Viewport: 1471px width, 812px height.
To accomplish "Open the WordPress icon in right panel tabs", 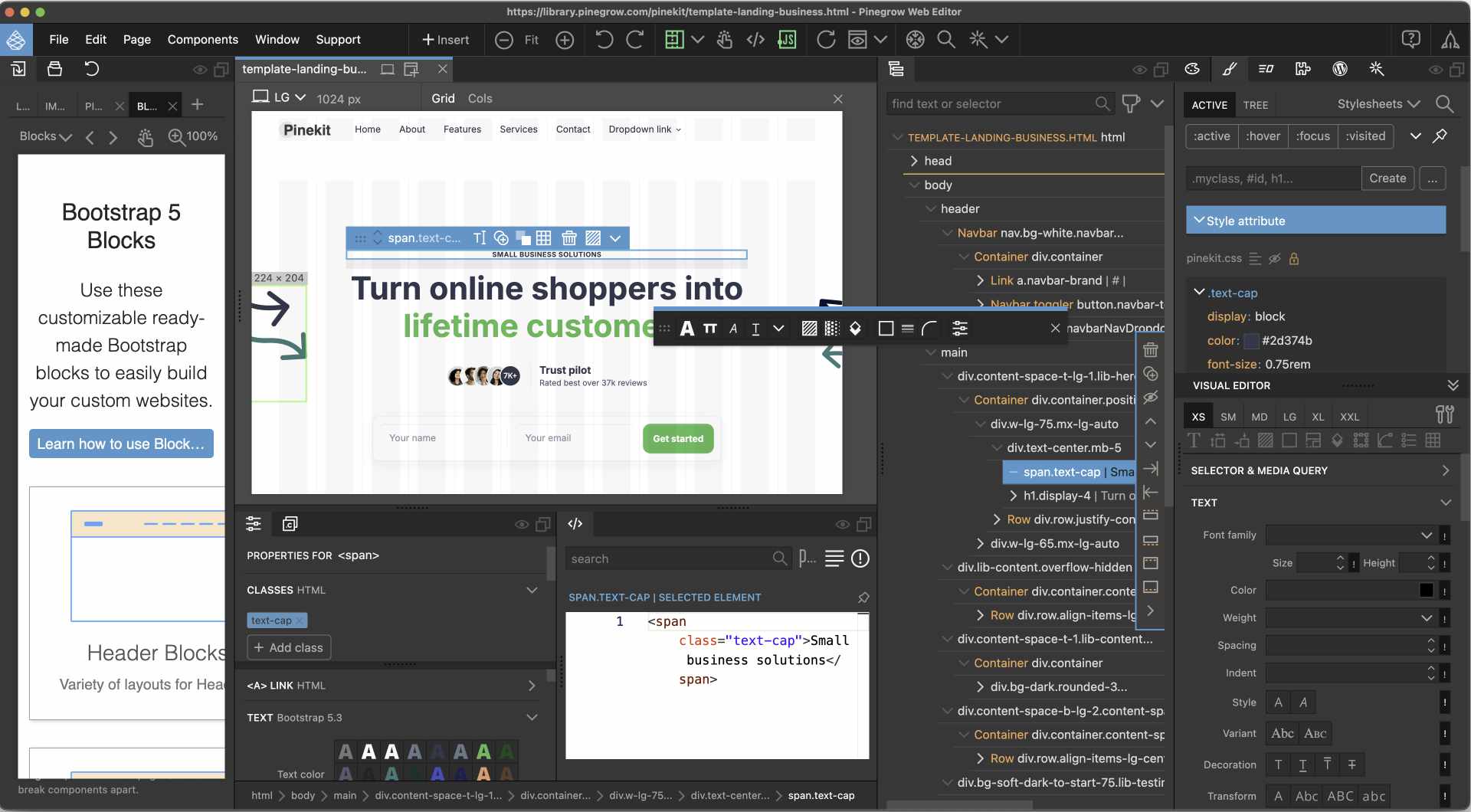I will pos(1340,69).
